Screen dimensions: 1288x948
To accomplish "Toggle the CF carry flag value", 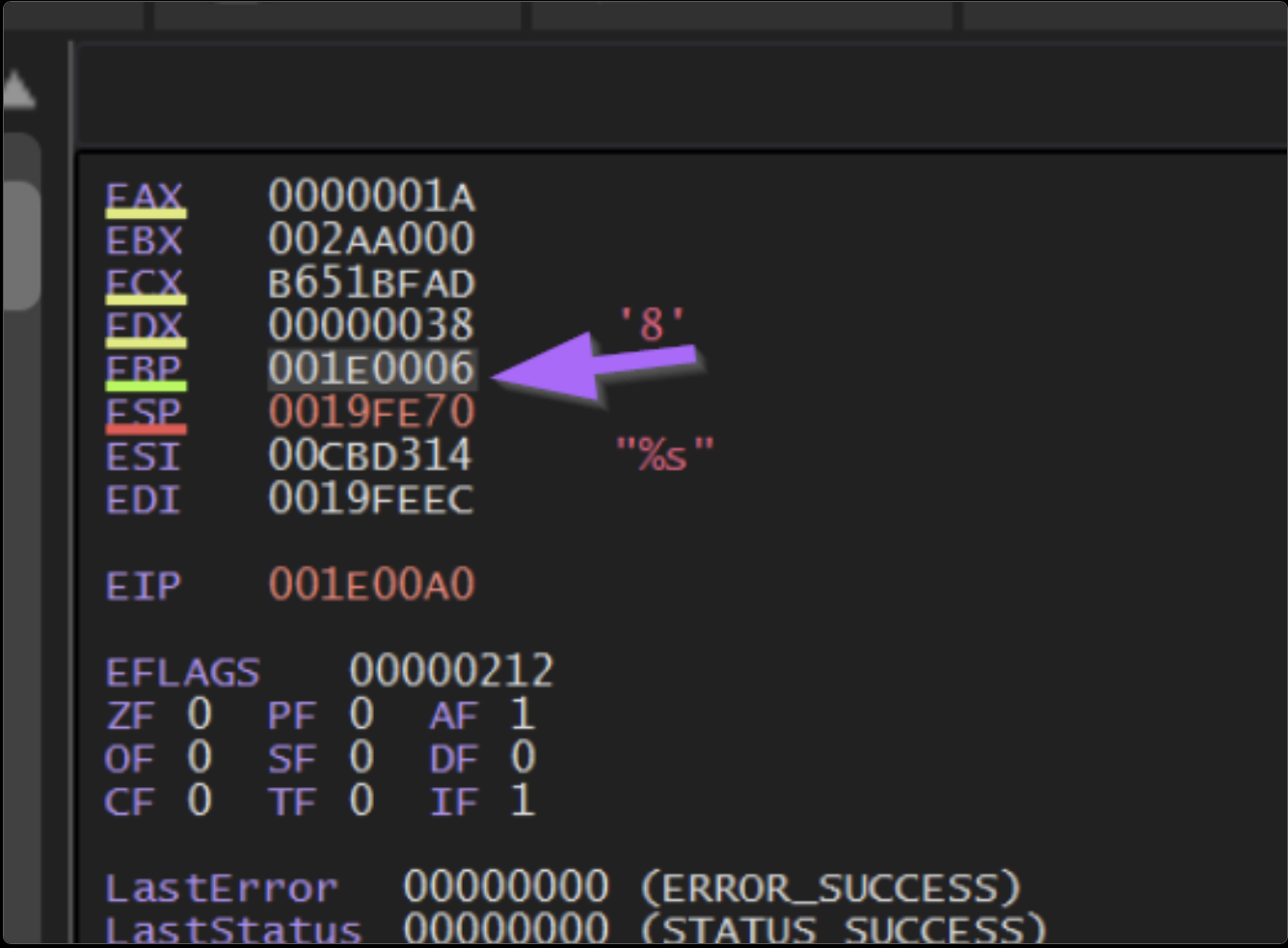I will point(199,801).
